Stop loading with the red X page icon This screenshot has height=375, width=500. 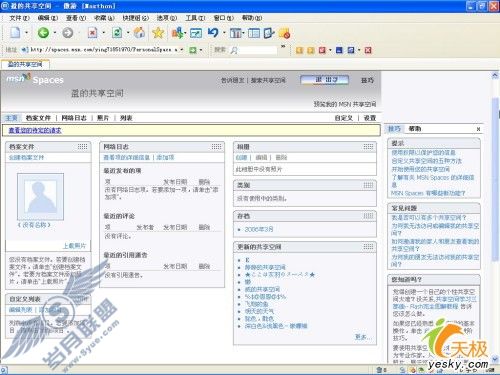pos(92,33)
